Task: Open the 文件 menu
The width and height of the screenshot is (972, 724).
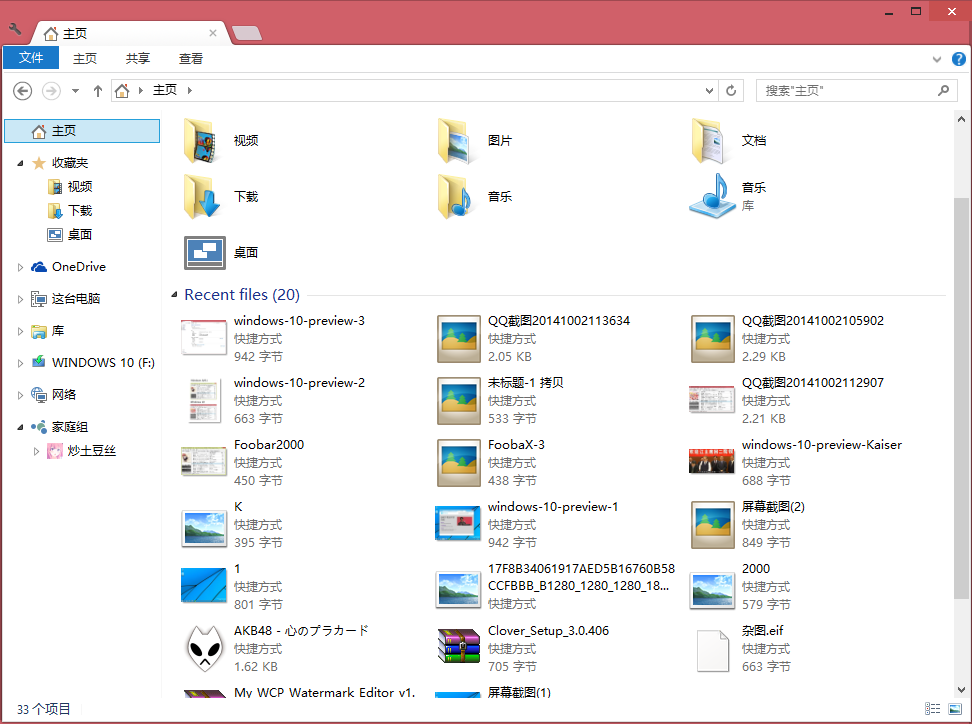Action: tap(31, 59)
